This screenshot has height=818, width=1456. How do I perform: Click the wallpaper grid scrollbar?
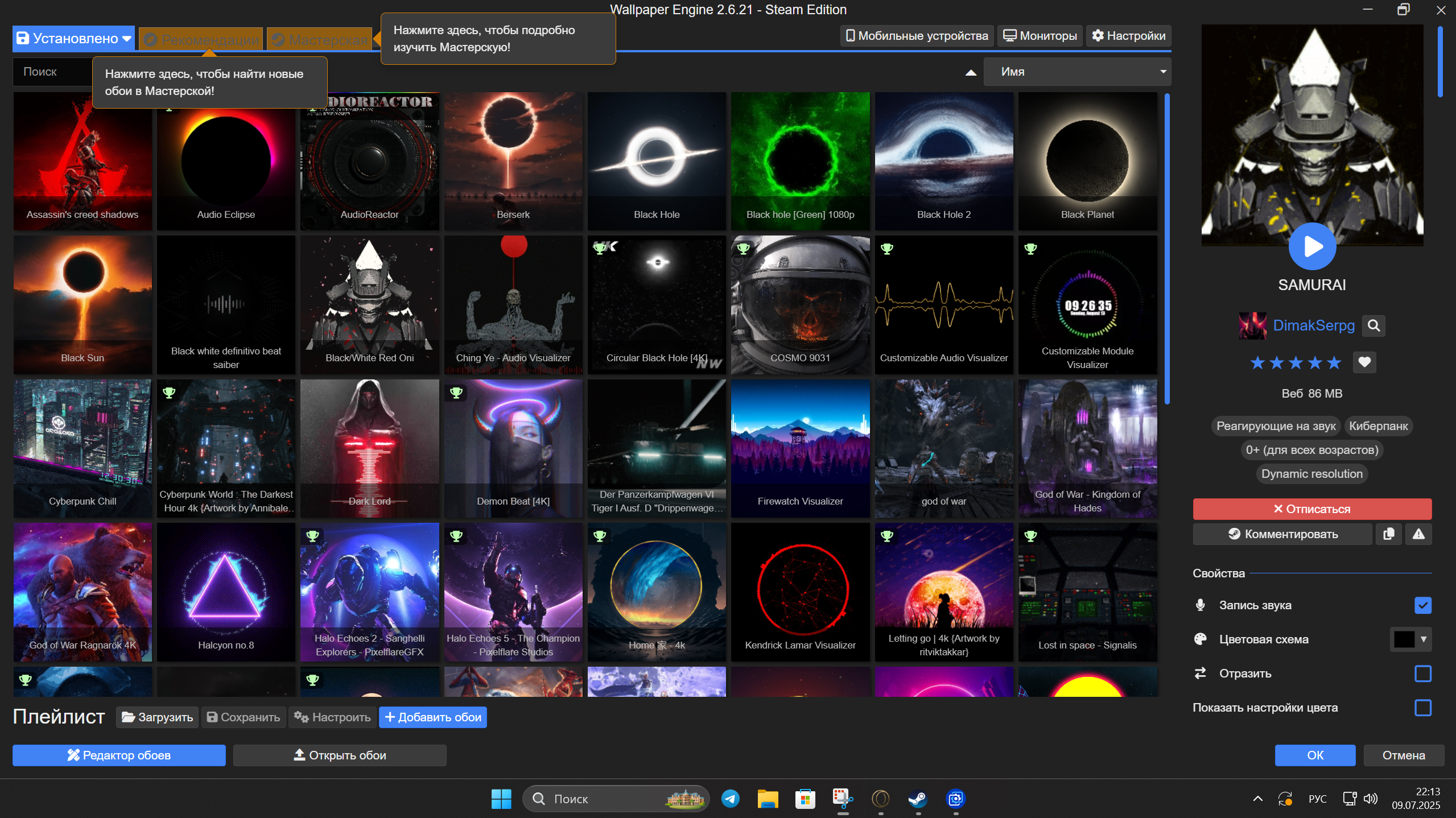click(x=1167, y=249)
